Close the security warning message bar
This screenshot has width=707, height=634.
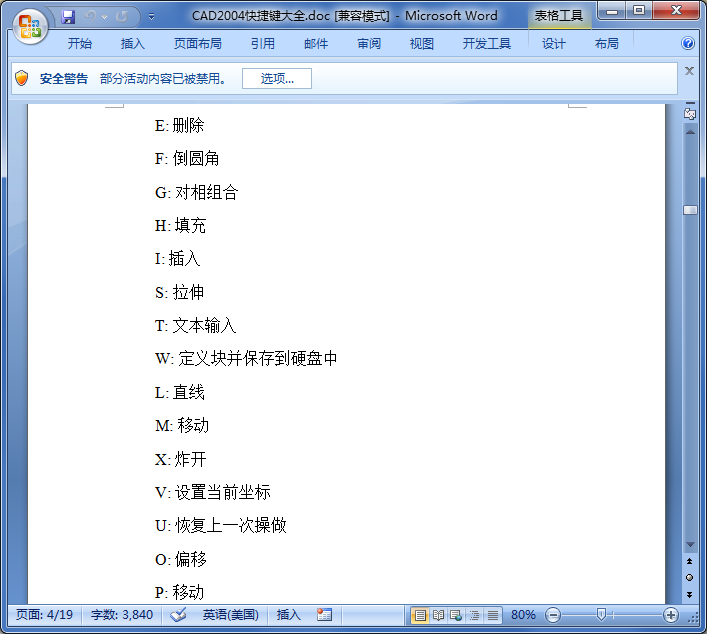pos(689,71)
